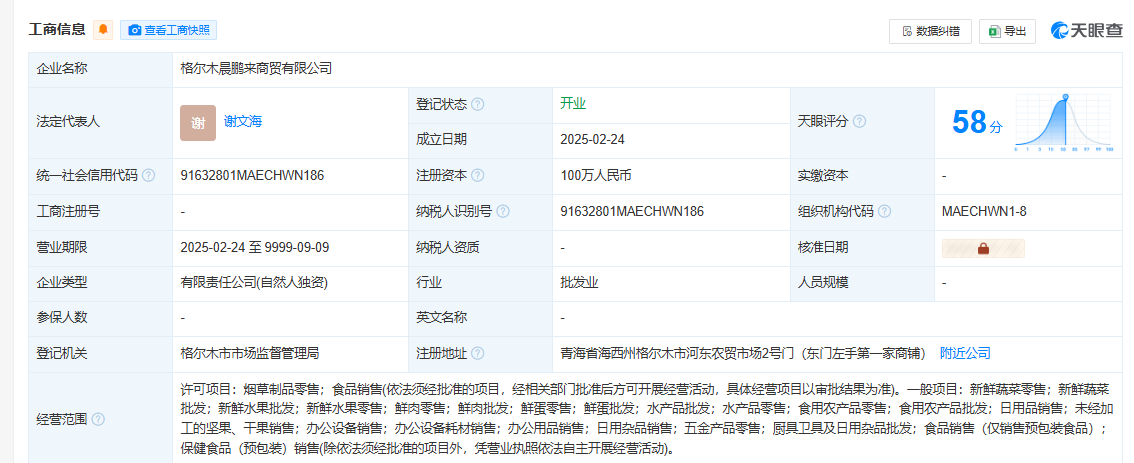Click the 企业名称 label cell

101,69
